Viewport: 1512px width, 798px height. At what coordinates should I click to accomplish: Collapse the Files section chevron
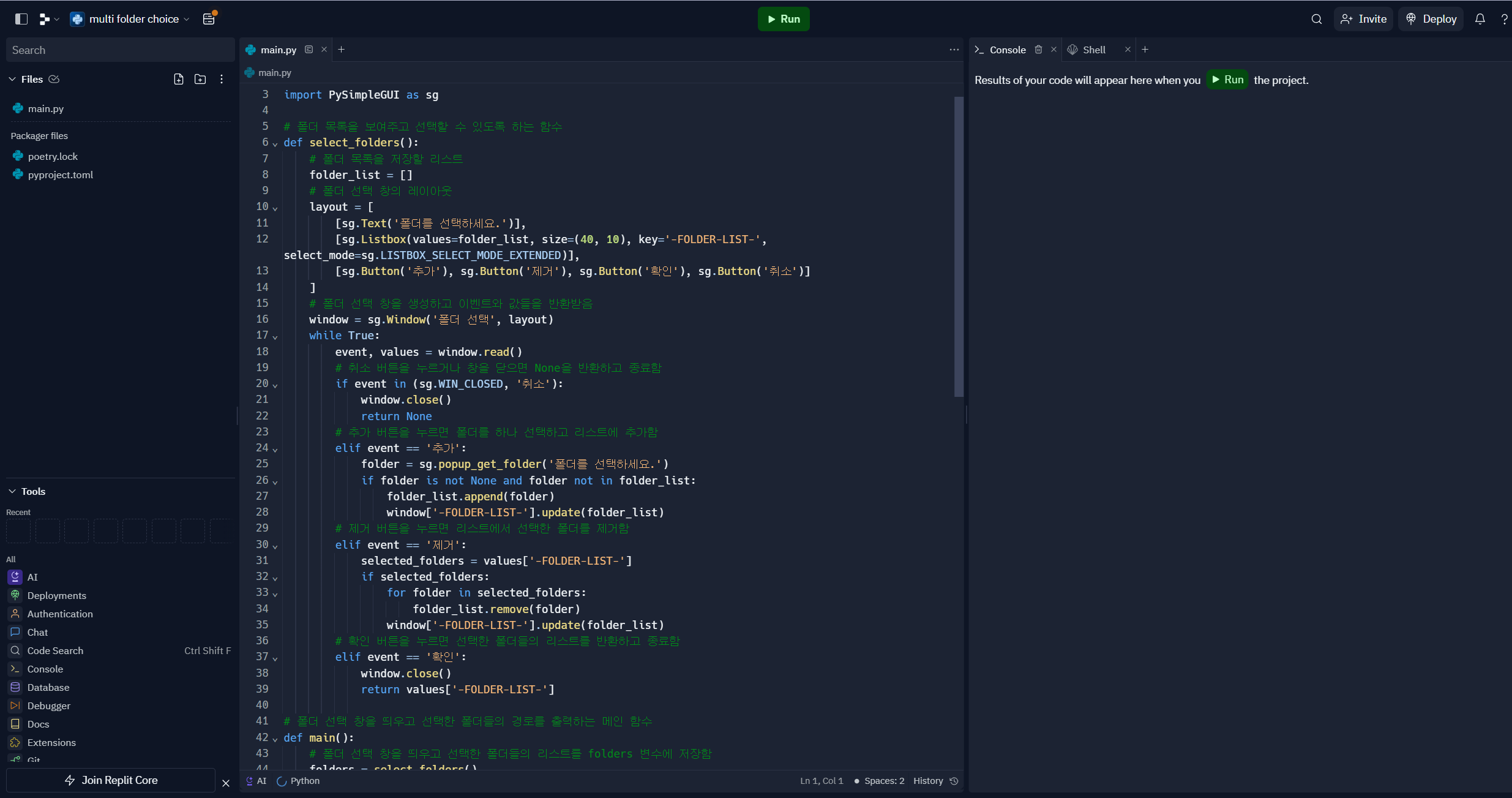[12, 79]
